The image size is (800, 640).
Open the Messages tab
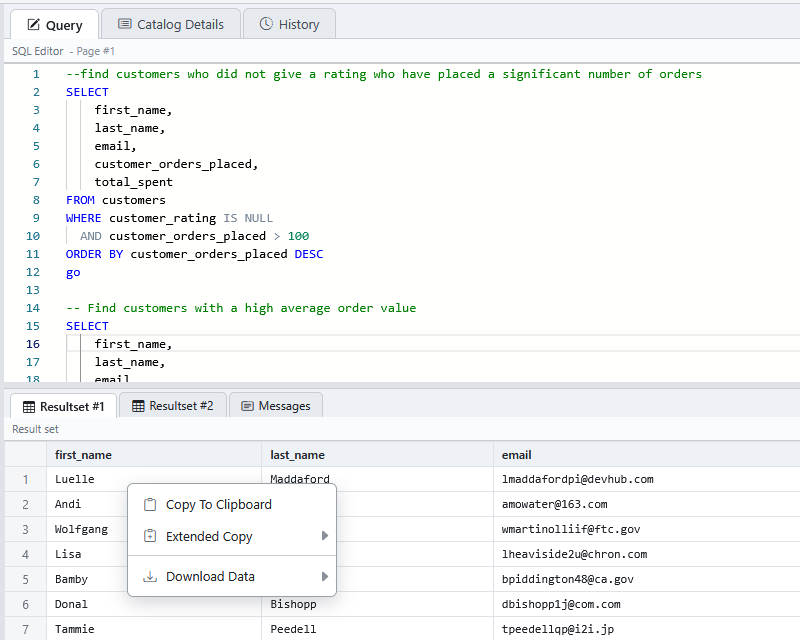[276, 406]
